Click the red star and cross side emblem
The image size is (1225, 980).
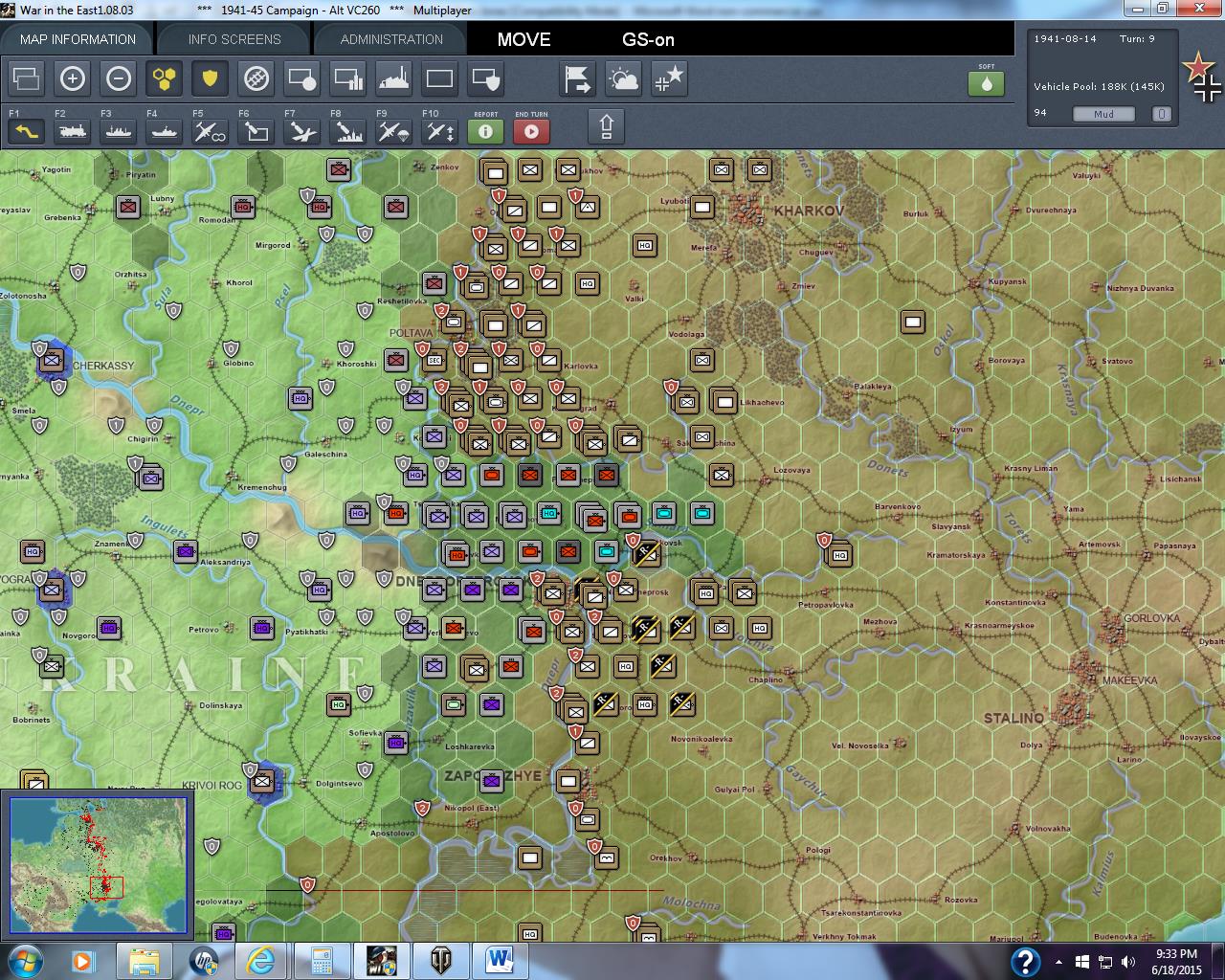point(1202,78)
